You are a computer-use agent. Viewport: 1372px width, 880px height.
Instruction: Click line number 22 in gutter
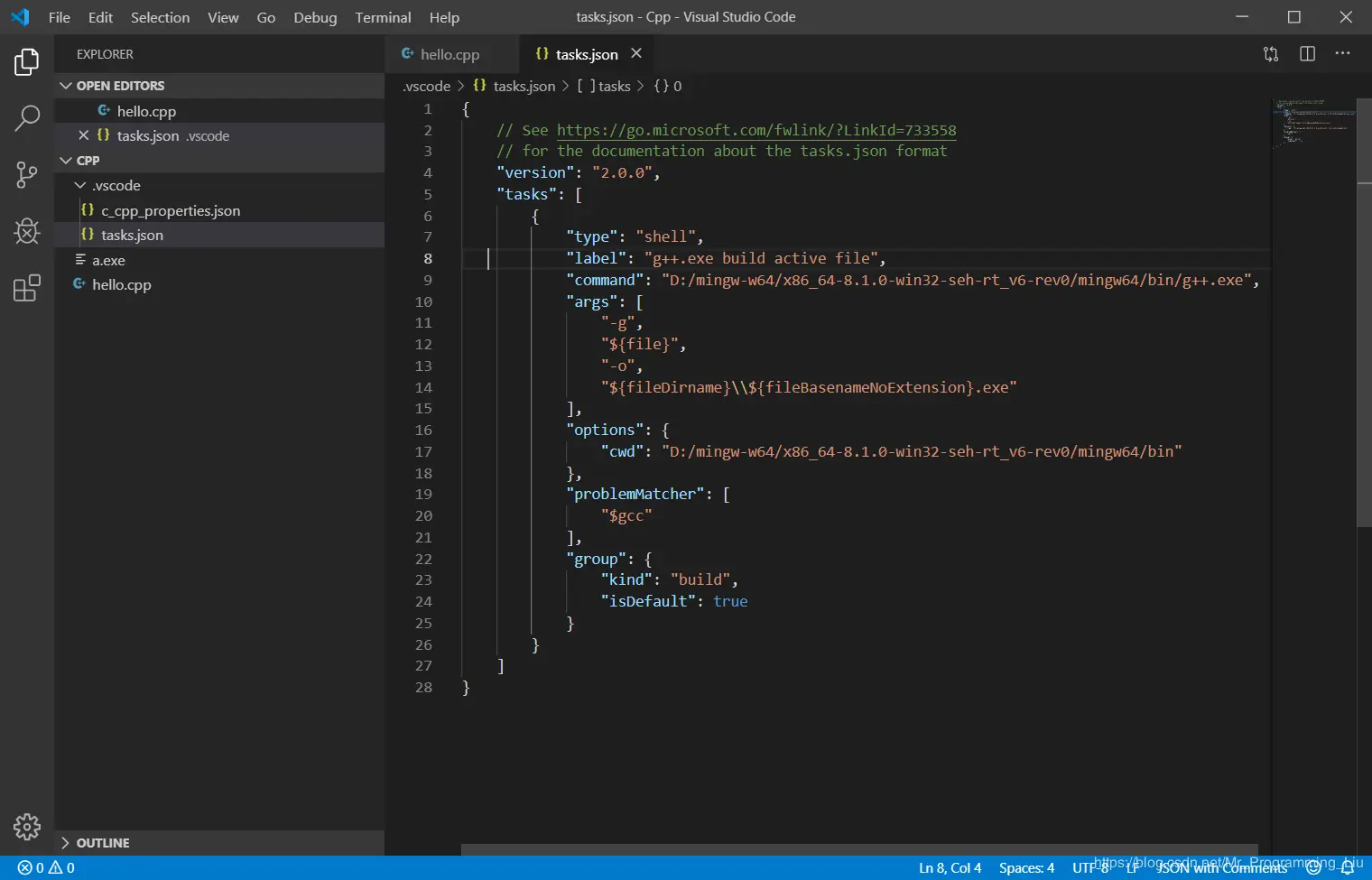(423, 560)
